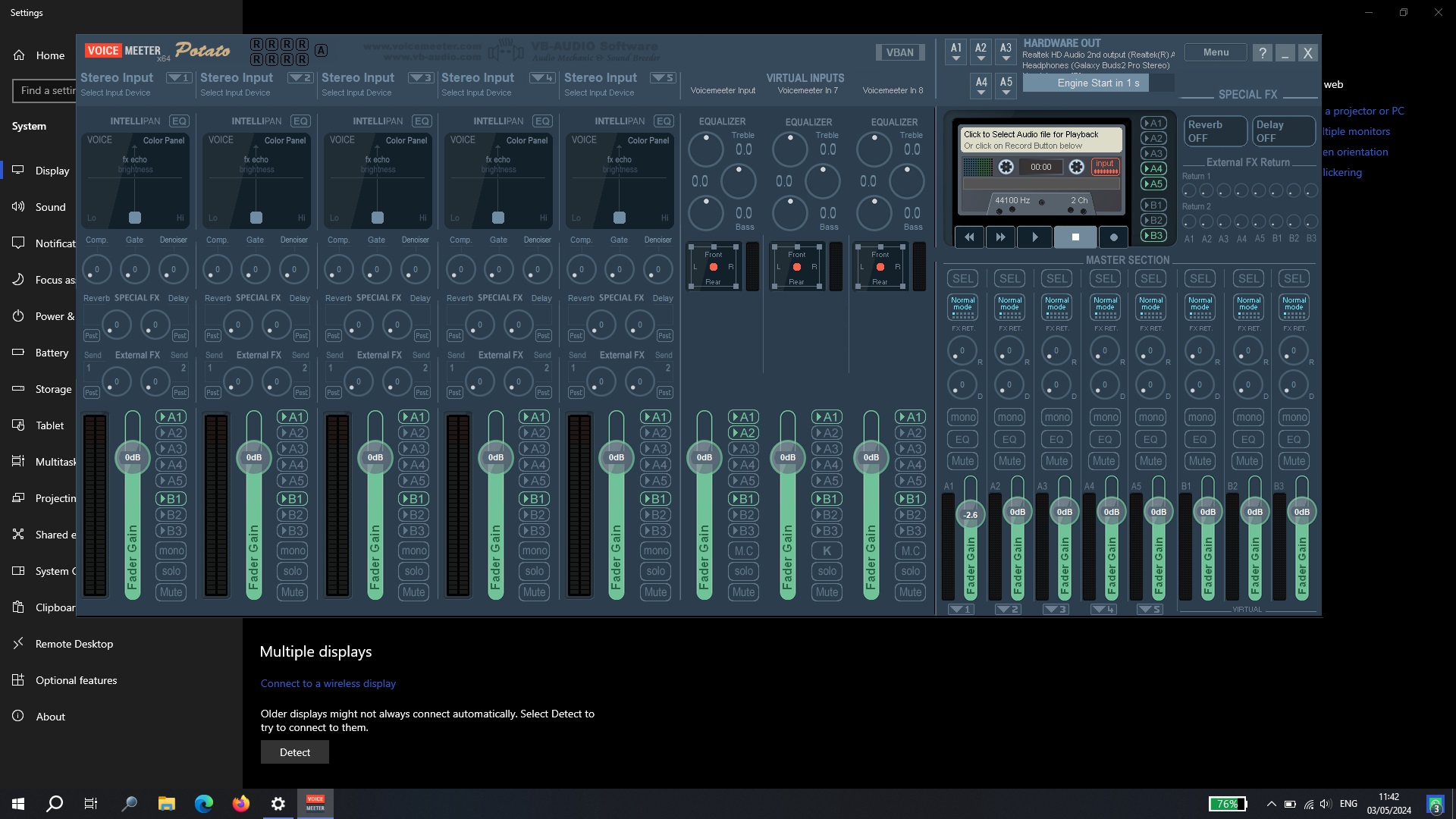This screenshot has width=1456, height=819.
Task: Click the Detect button in Settings
Action: coord(295,752)
